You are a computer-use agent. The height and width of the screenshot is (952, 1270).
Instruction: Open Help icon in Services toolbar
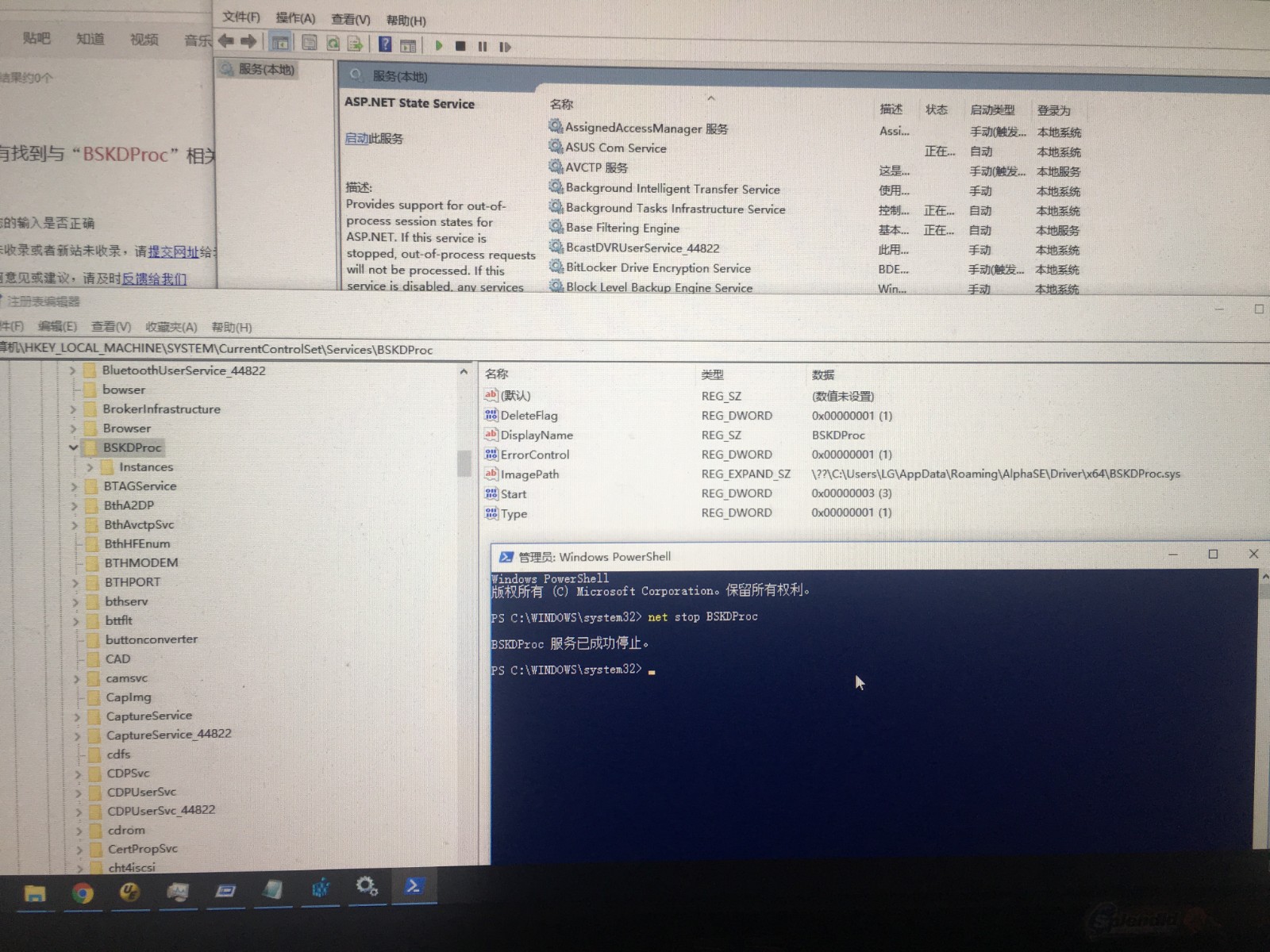pos(385,44)
